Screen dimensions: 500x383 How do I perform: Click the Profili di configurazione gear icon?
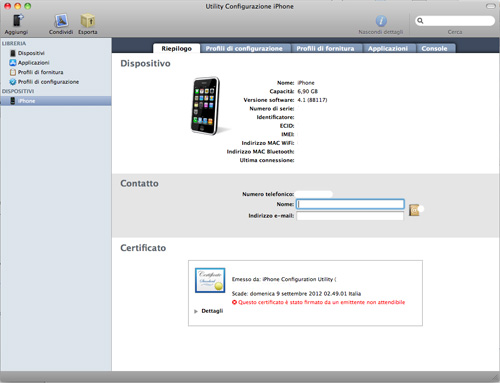(13, 82)
